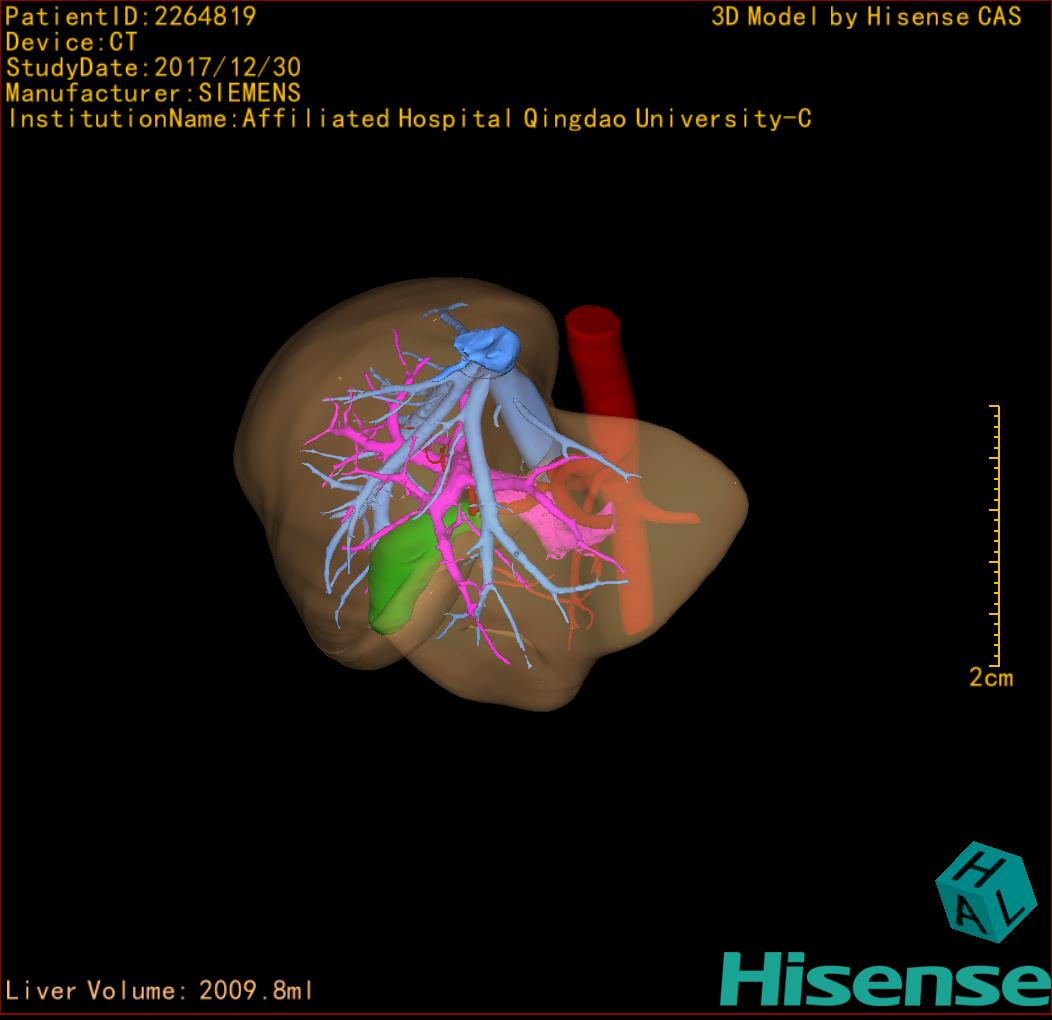This screenshot has width=1052, height=1020.
Task: Select the blue tumor mass on liver
Action: (x=488, y=349)
